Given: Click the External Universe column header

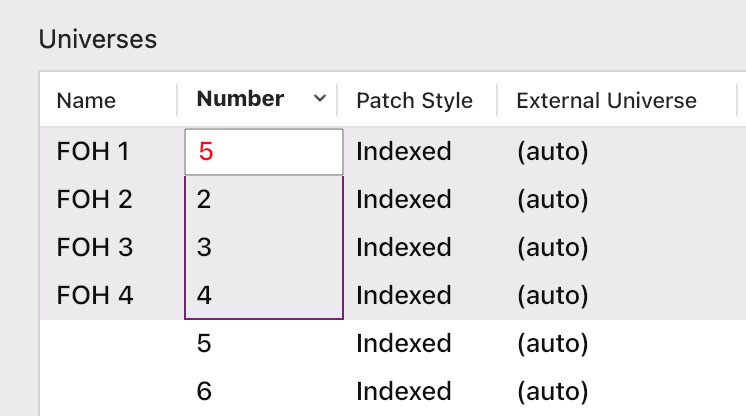Looking at the screenshot, I should tap(606, 101).
